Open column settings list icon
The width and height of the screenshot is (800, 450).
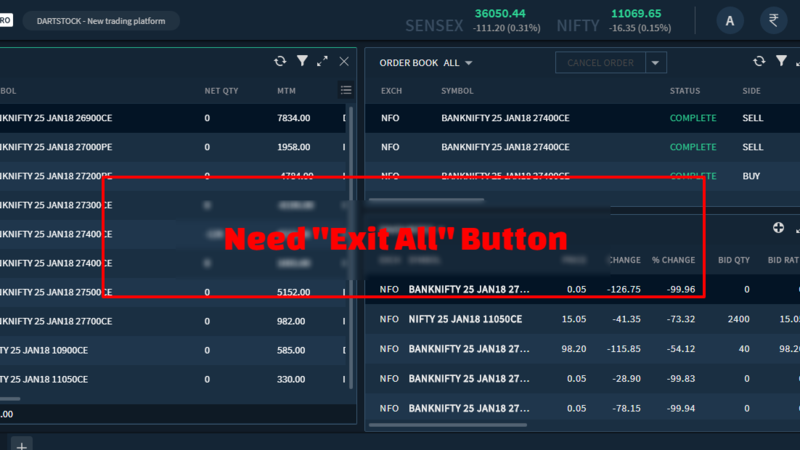pos(346,90)
